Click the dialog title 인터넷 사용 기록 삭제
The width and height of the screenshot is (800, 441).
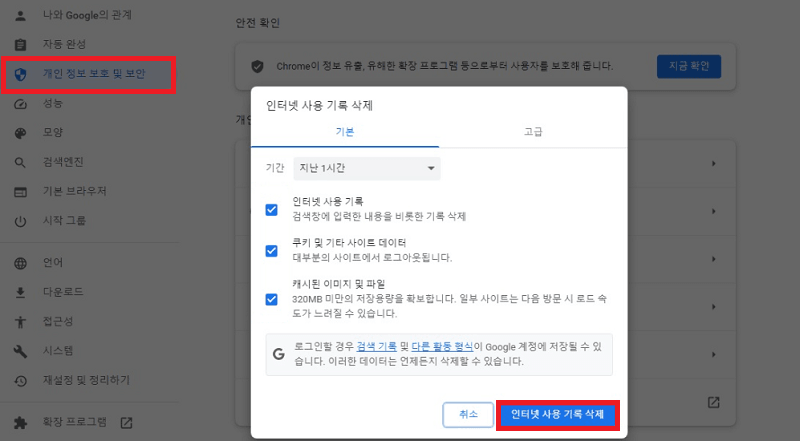tap(319, 106)
